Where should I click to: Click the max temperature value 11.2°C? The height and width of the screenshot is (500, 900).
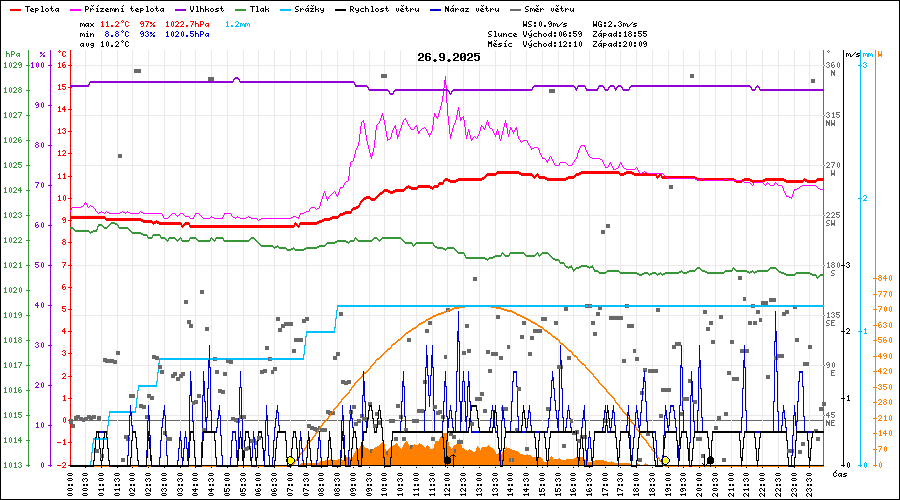(115, 23)
